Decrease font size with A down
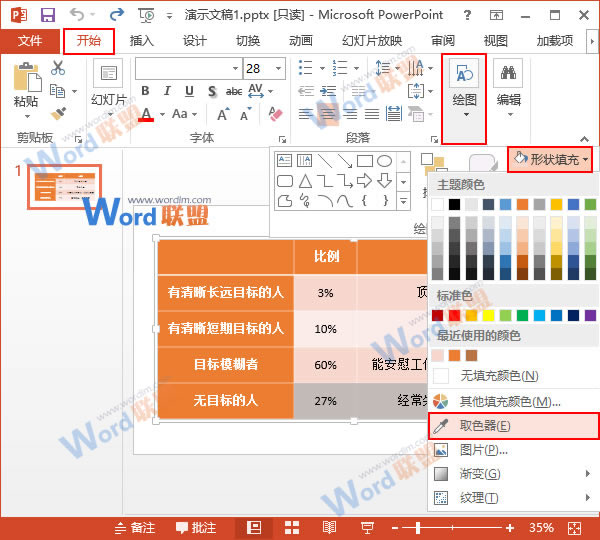The image size is (600, 540). [x=245, y=114]
